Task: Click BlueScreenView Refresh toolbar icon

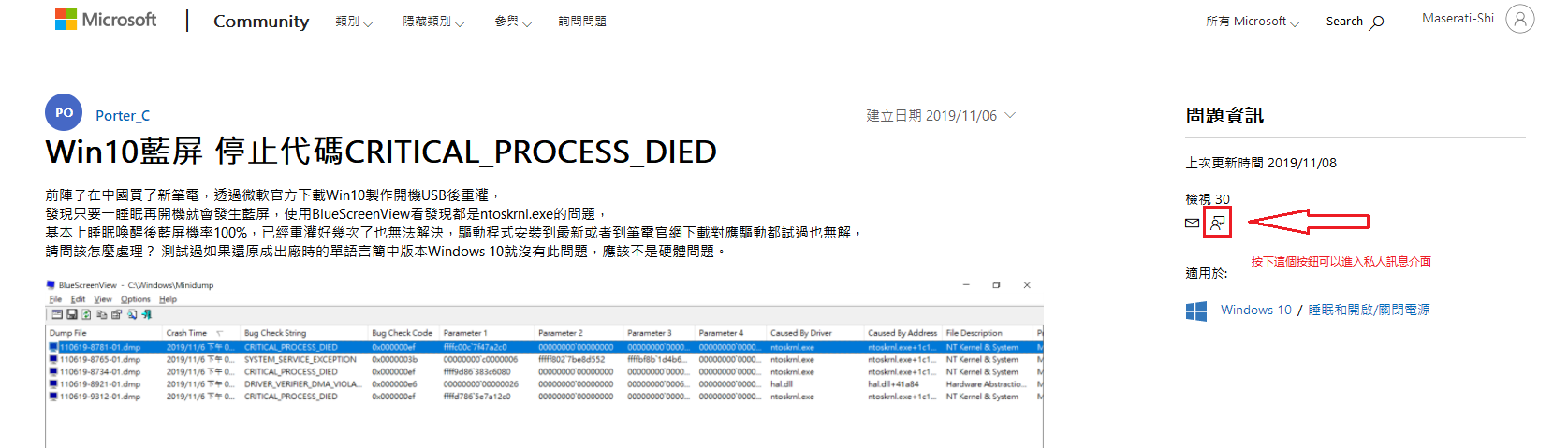Action: [x=86, y=314]
